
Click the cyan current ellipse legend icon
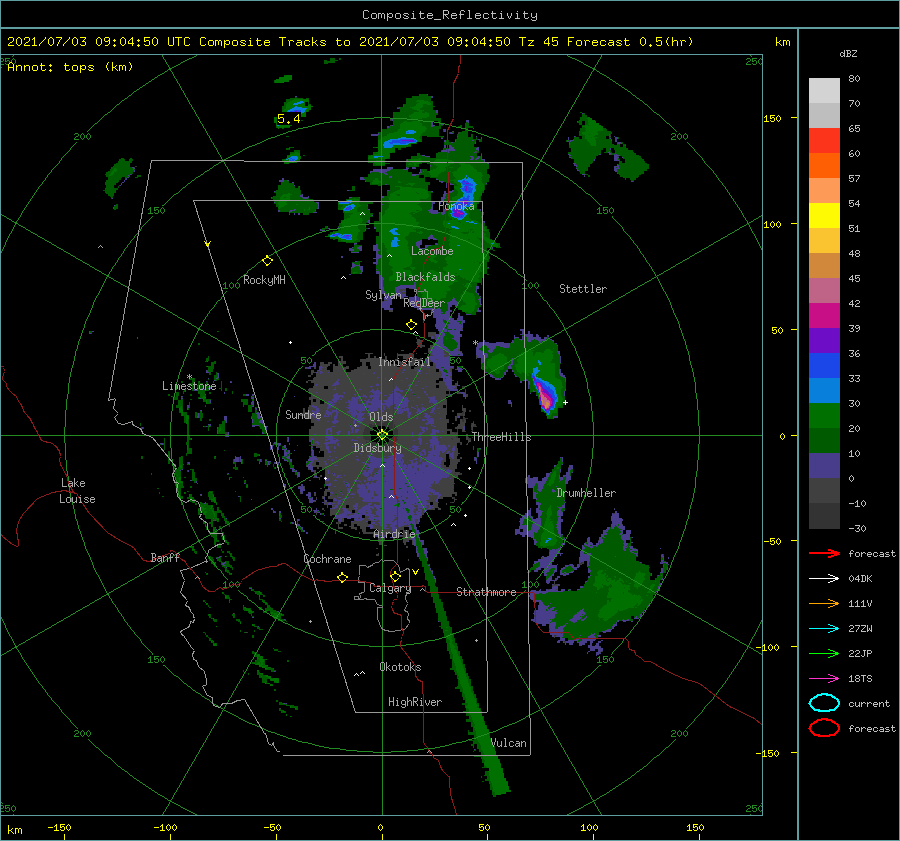point(824,703)
